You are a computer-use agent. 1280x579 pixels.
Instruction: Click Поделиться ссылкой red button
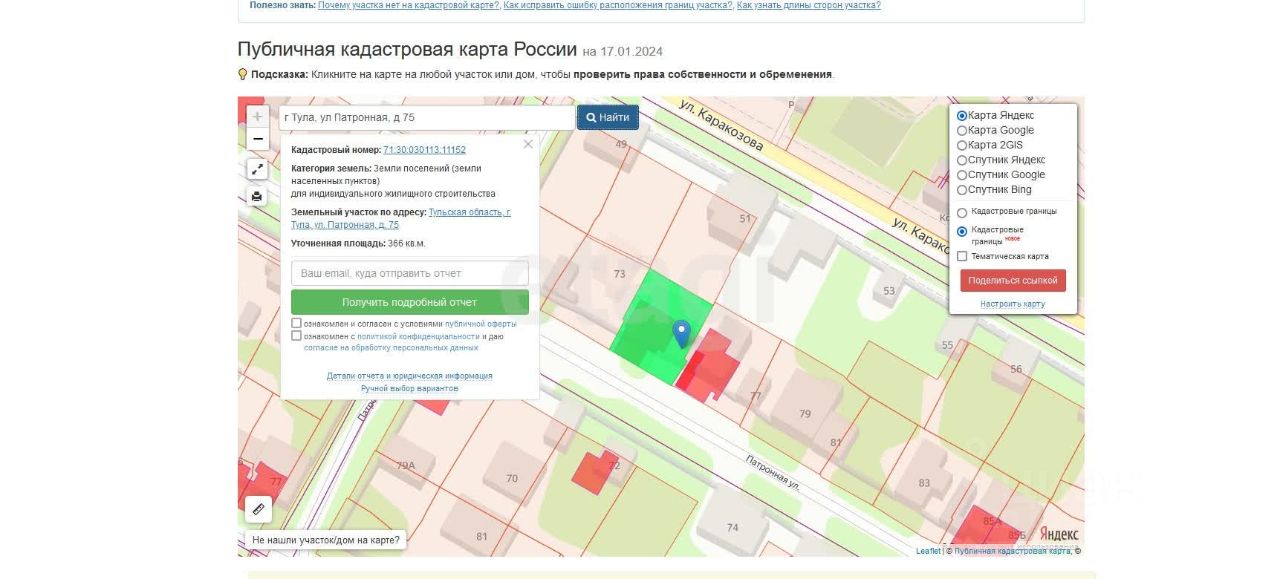[1013, 281]
